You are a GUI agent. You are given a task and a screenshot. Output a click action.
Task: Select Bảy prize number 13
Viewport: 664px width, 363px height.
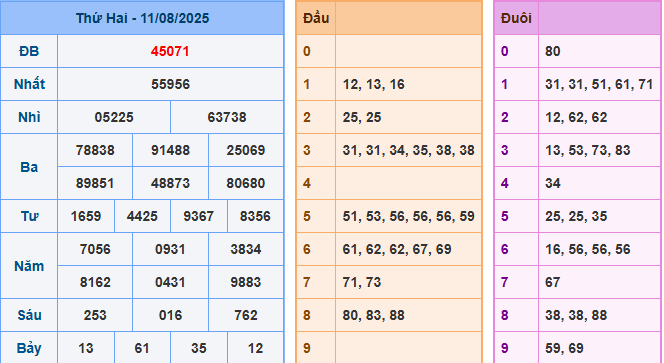click(86, 349)
